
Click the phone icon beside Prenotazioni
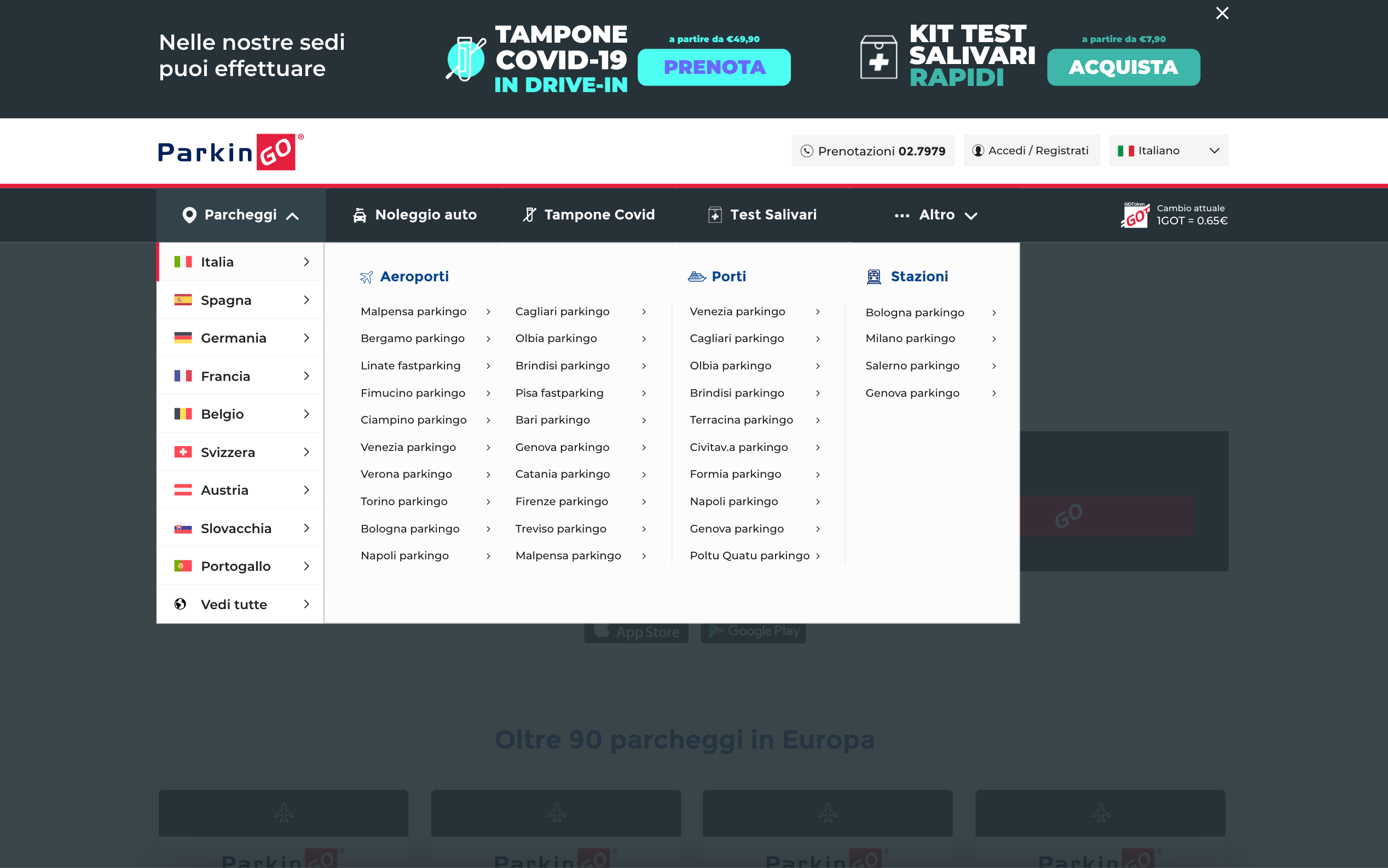point(807,151)
